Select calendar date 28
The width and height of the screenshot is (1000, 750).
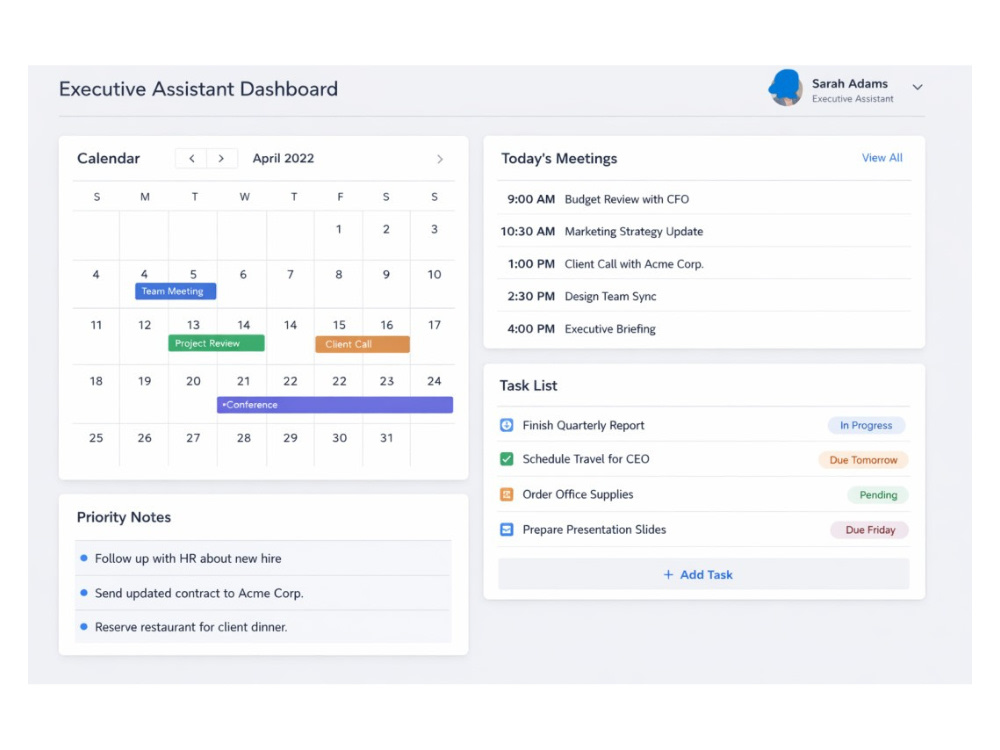[244, 438]
